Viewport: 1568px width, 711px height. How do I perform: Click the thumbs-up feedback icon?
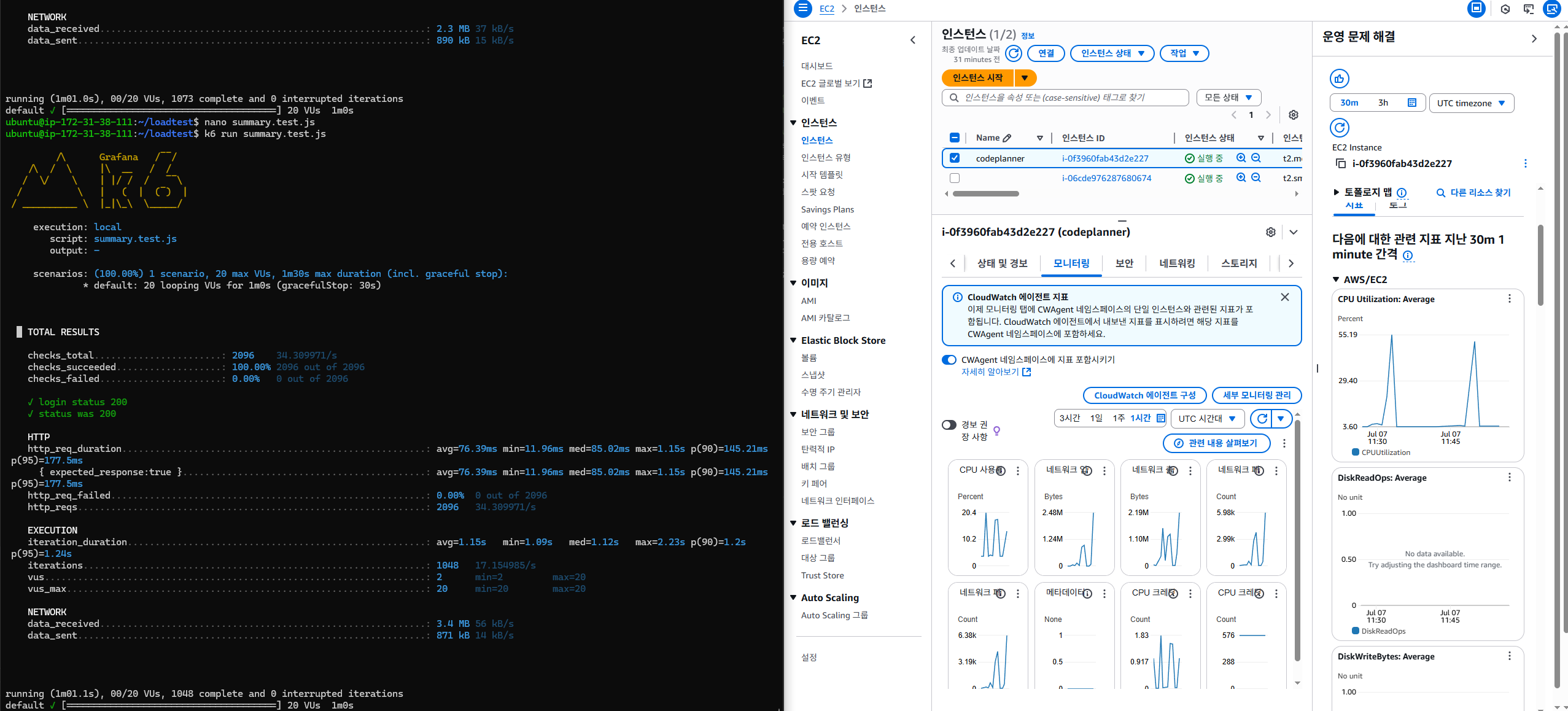1339,79
